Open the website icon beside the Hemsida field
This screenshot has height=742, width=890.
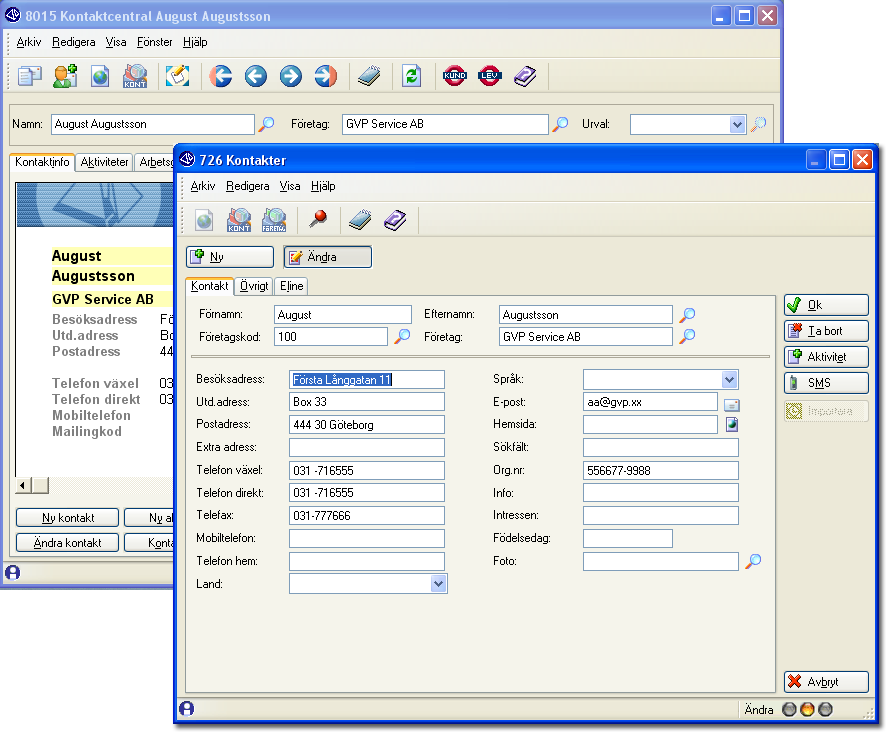732,424
